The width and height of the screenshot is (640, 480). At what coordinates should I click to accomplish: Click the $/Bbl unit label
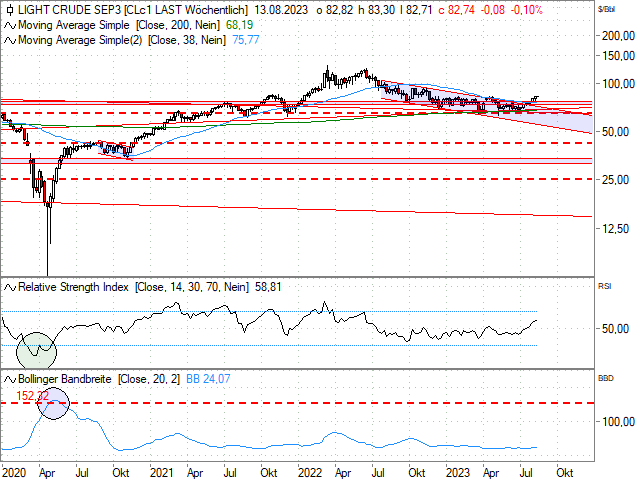[x=606, y=10]
